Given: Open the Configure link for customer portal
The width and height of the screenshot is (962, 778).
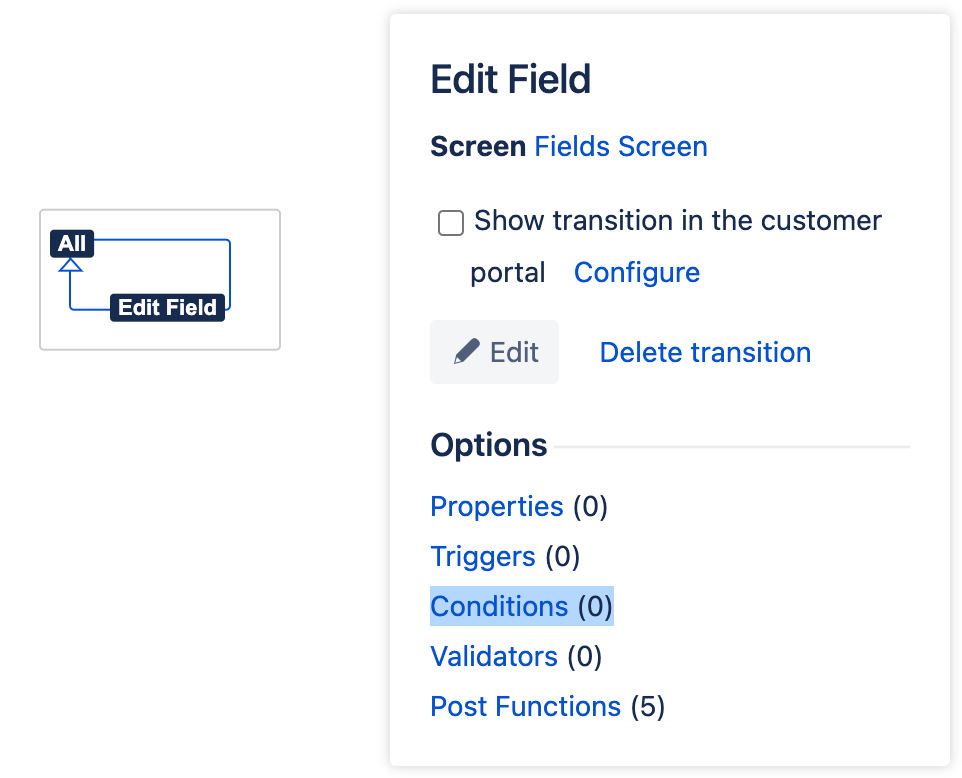Looking at the screenshot, I should [x=636, y=272].
